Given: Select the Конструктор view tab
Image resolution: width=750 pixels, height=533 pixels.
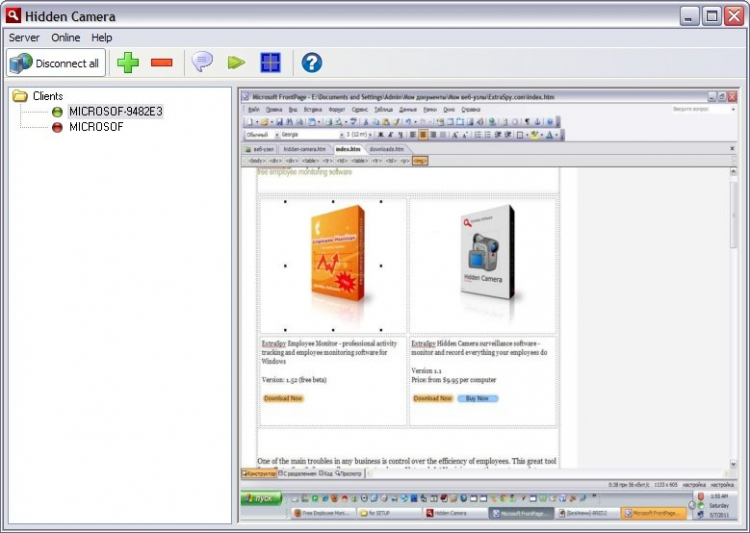Looking at the screenshot, I should (x=259, y=474).
